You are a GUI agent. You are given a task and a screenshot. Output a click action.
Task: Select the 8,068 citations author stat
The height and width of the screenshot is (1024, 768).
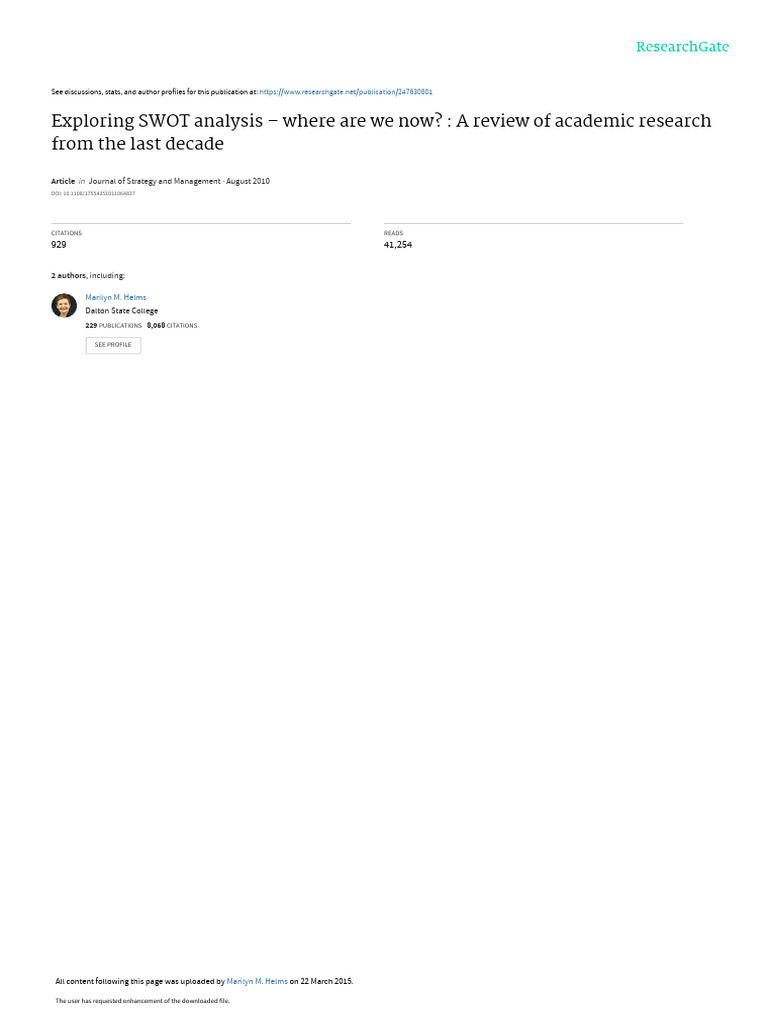tap(172, 325)
